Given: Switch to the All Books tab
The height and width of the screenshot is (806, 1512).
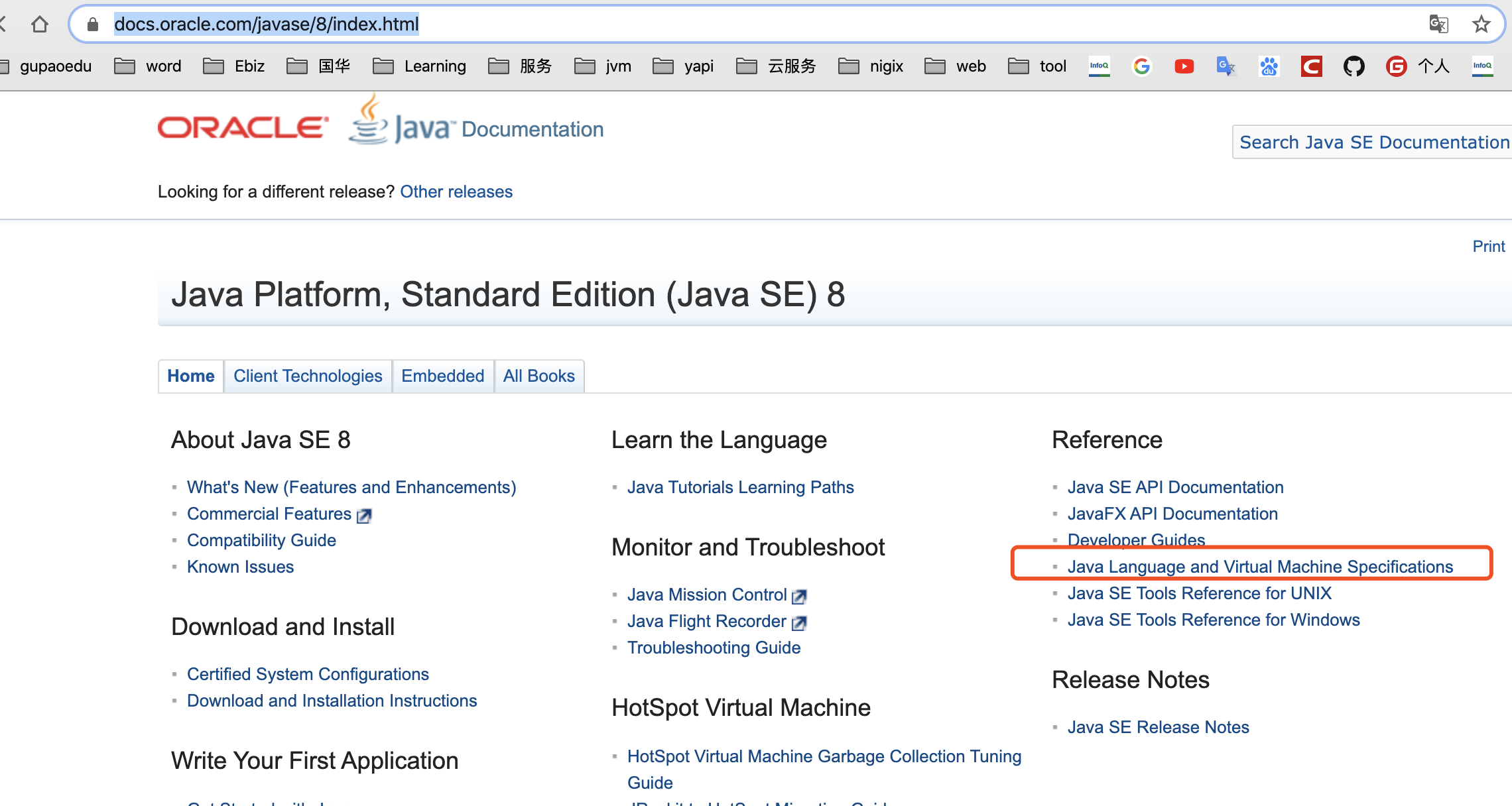Looking at the screenshot, I should (539, 376).
